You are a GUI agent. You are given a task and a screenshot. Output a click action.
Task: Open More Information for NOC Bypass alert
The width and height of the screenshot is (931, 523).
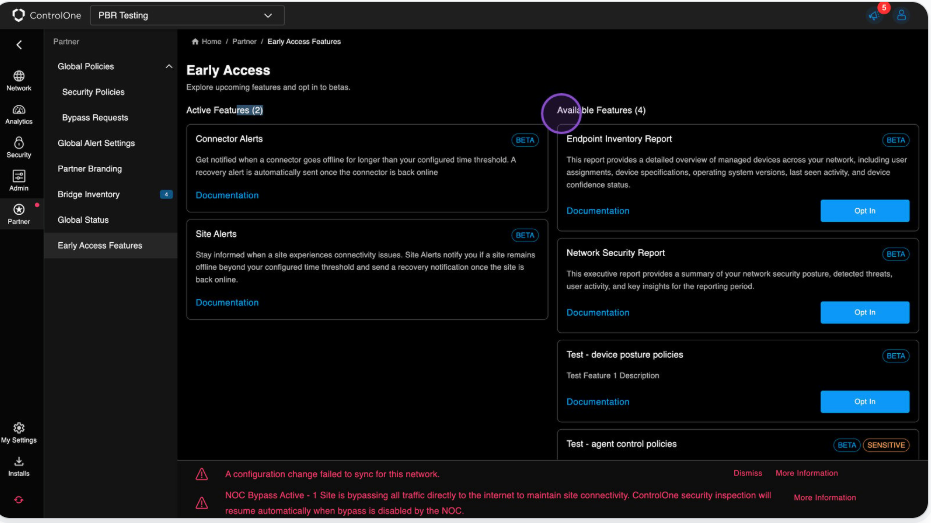(825, 497)
